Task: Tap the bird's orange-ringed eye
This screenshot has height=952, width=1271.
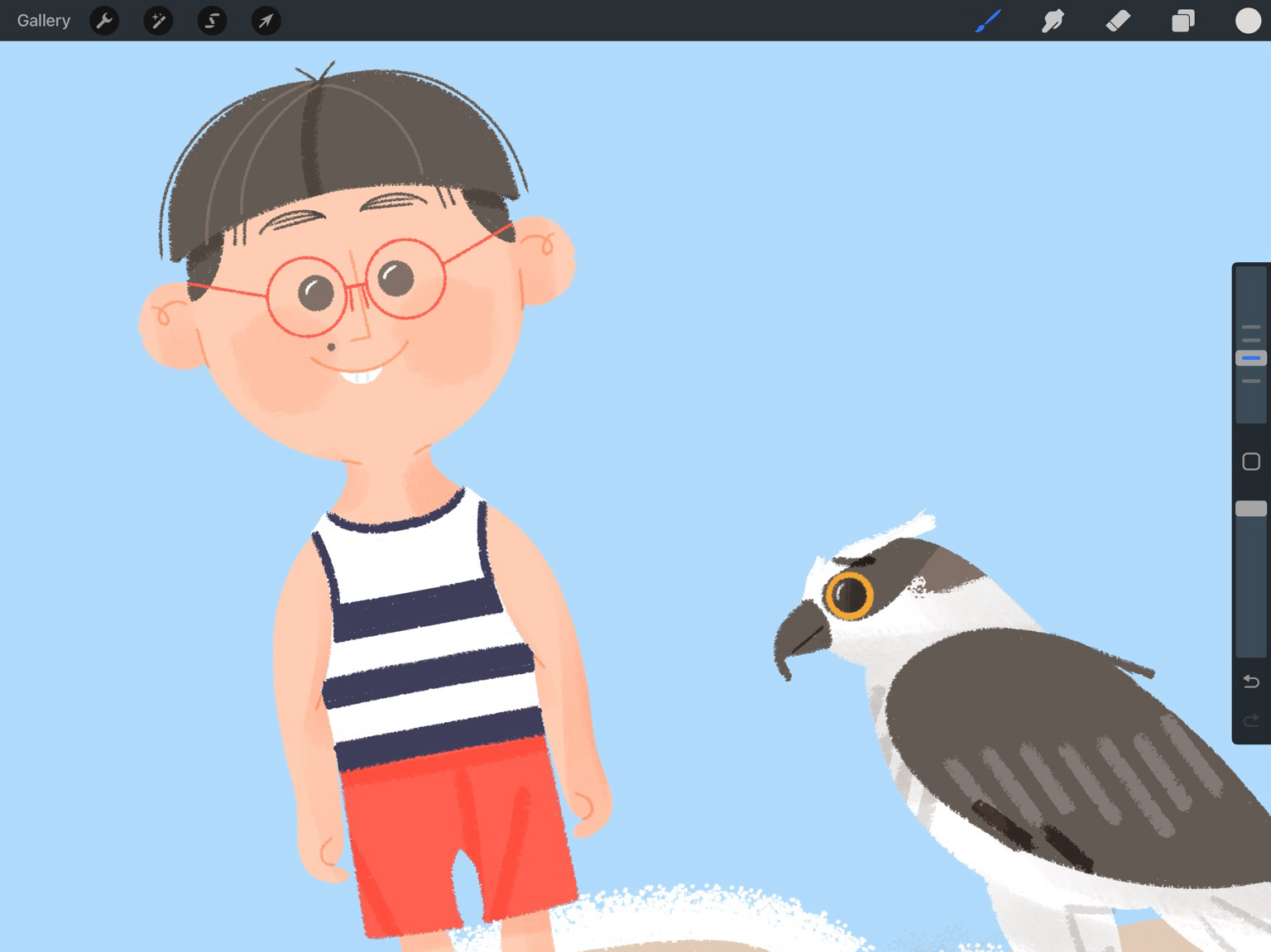Action: 848,594
